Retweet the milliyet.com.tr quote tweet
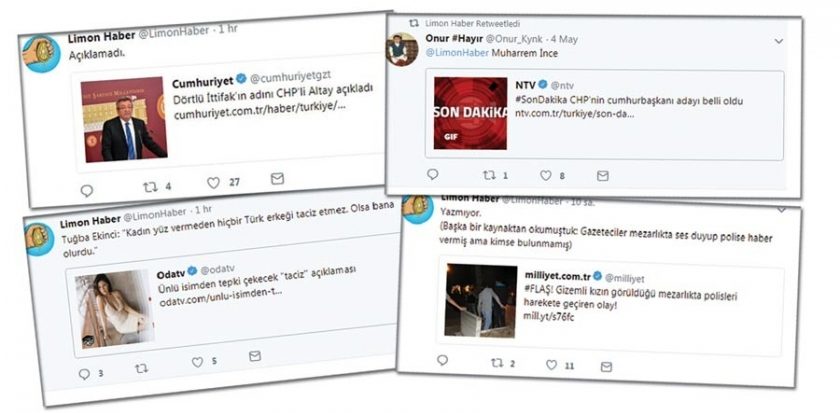 (497, 363)
